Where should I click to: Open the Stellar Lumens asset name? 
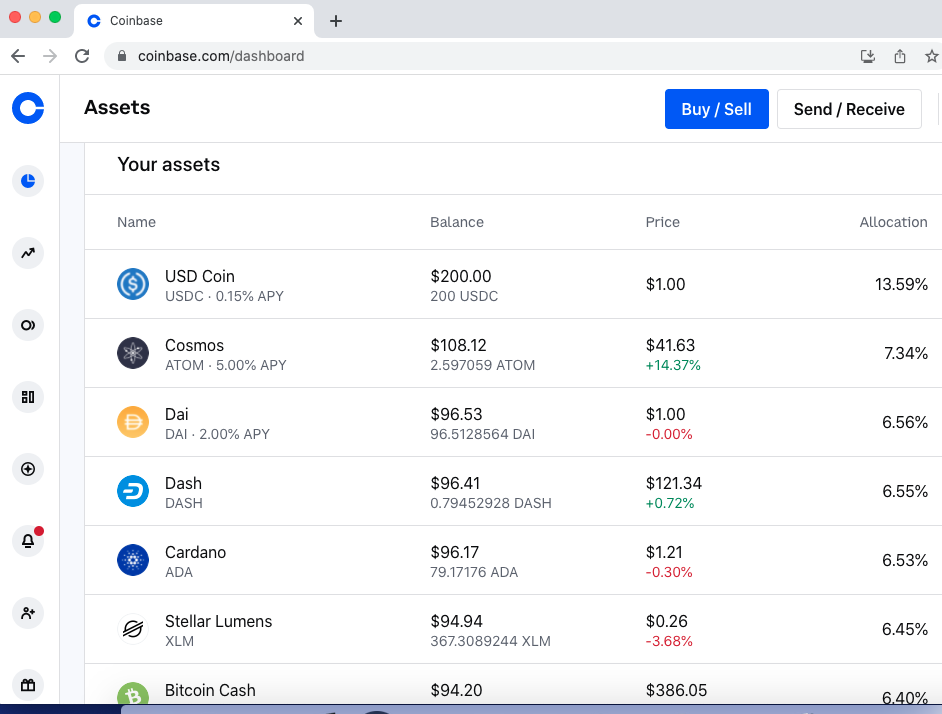[x=219, y=621]
